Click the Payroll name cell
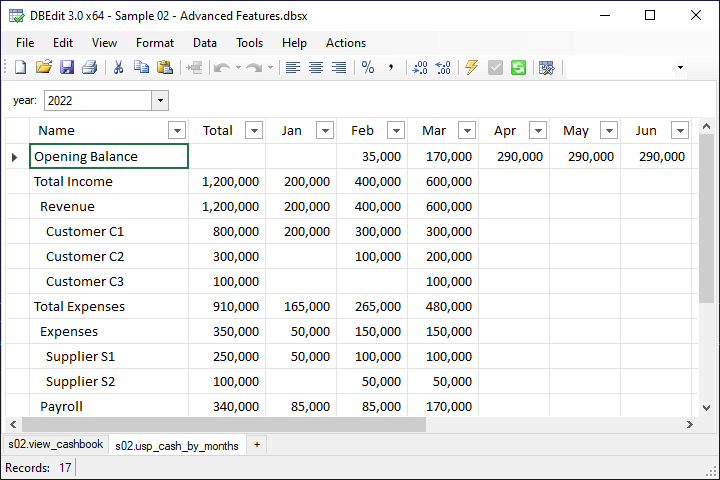The image size is (720, 480). point(109,406)
